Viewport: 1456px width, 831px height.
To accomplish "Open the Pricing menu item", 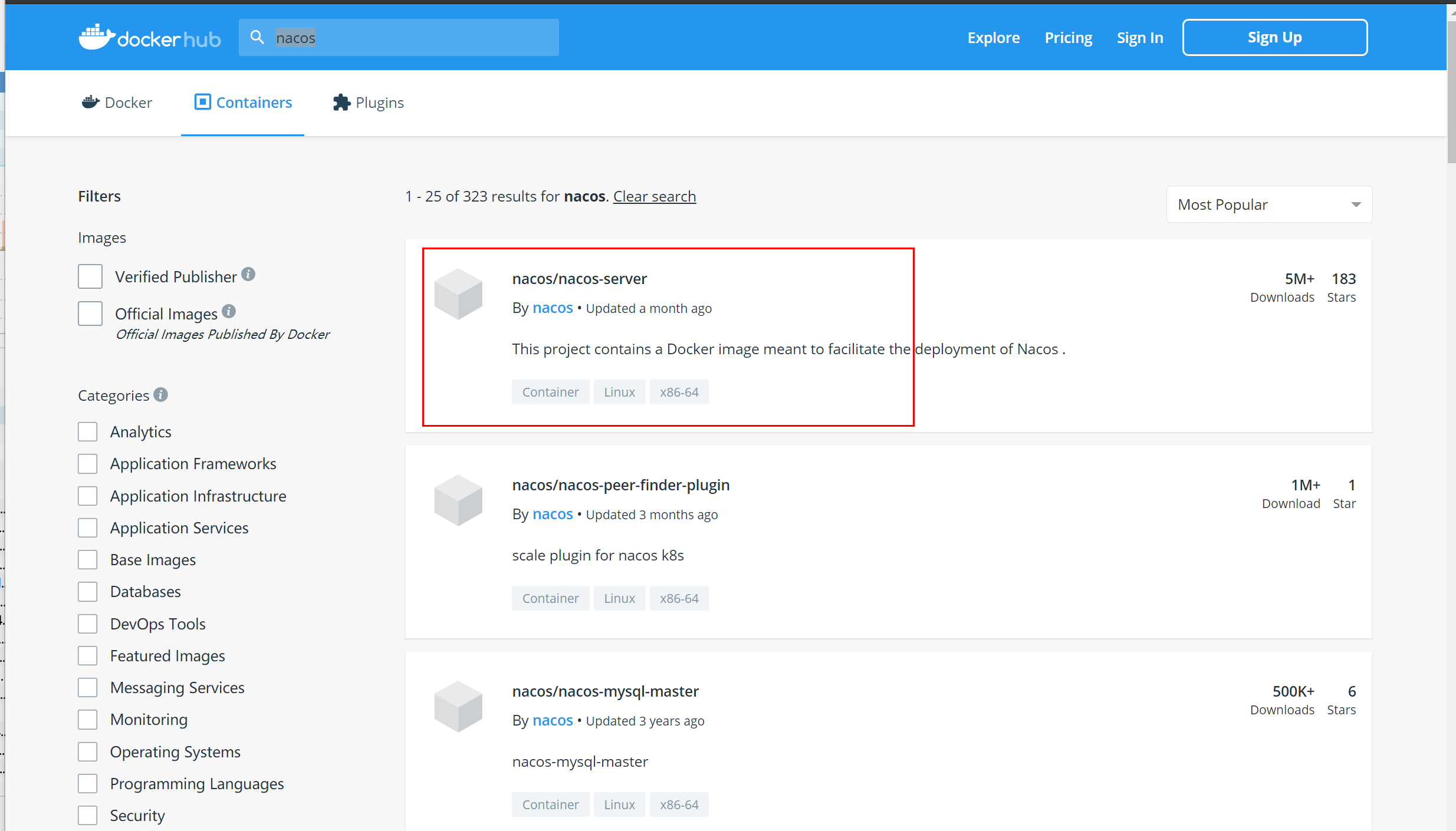I will click(x=1068, y=37).
